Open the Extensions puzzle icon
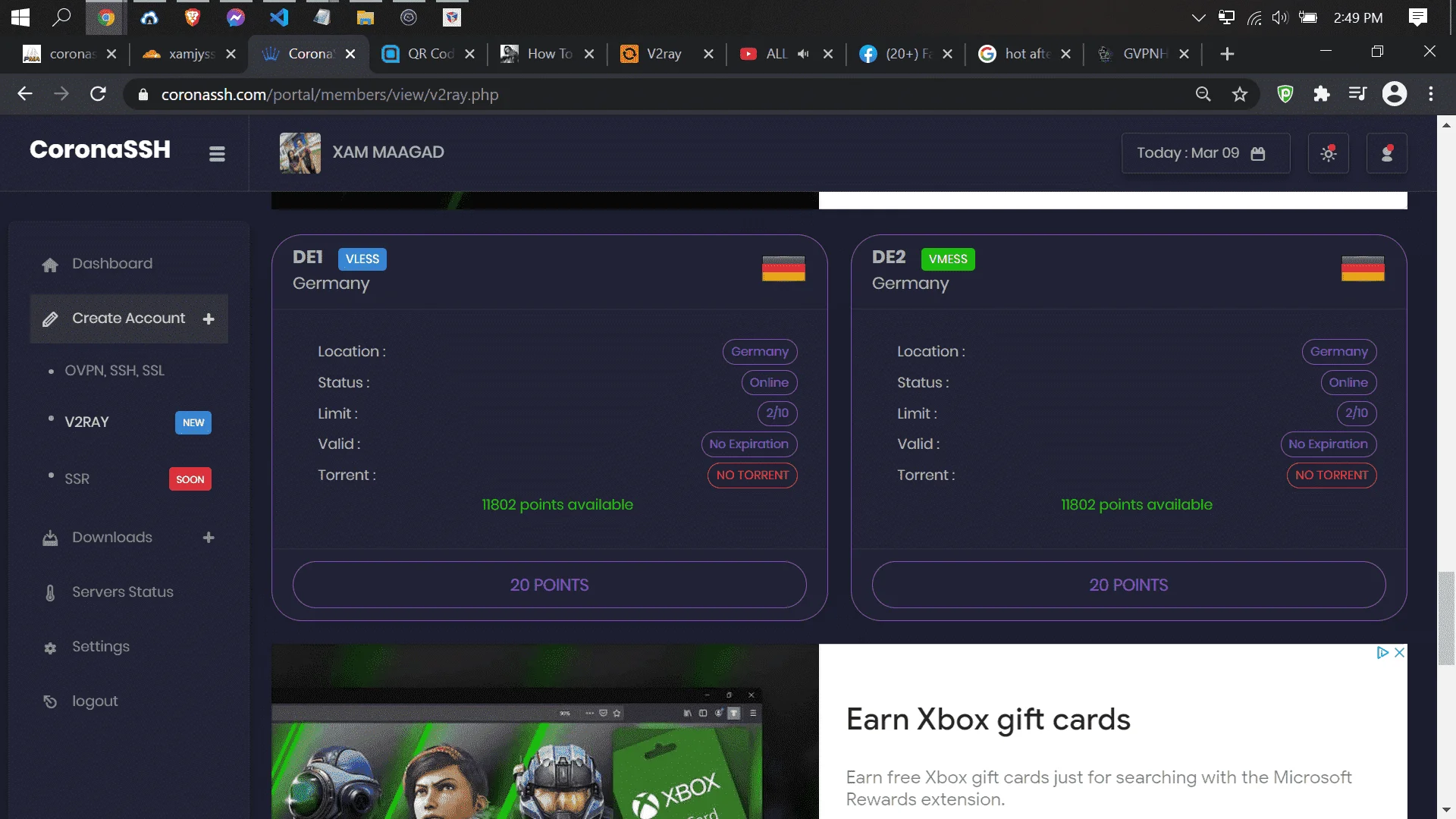 [1321, 94]
